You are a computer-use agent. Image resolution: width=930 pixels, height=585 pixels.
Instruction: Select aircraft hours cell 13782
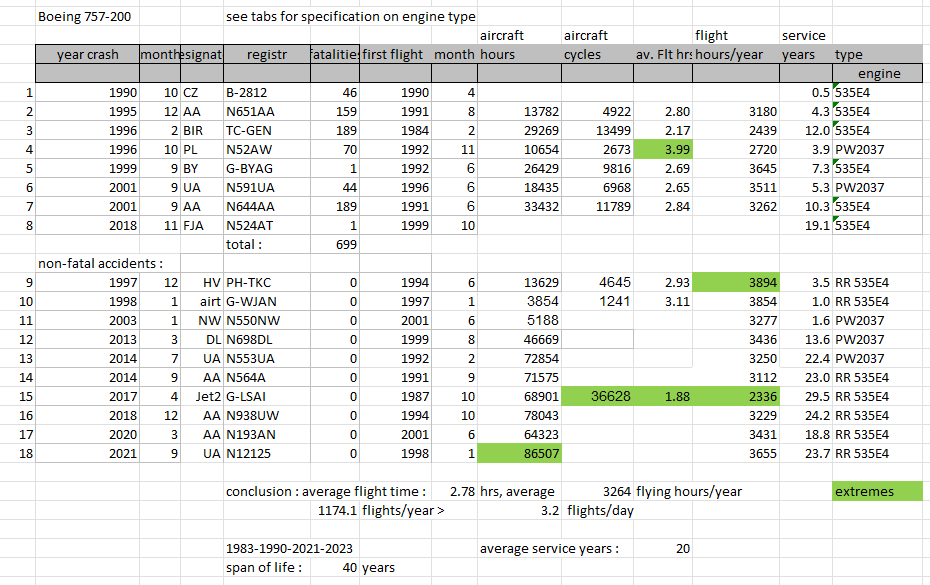(x=519, y=112)
